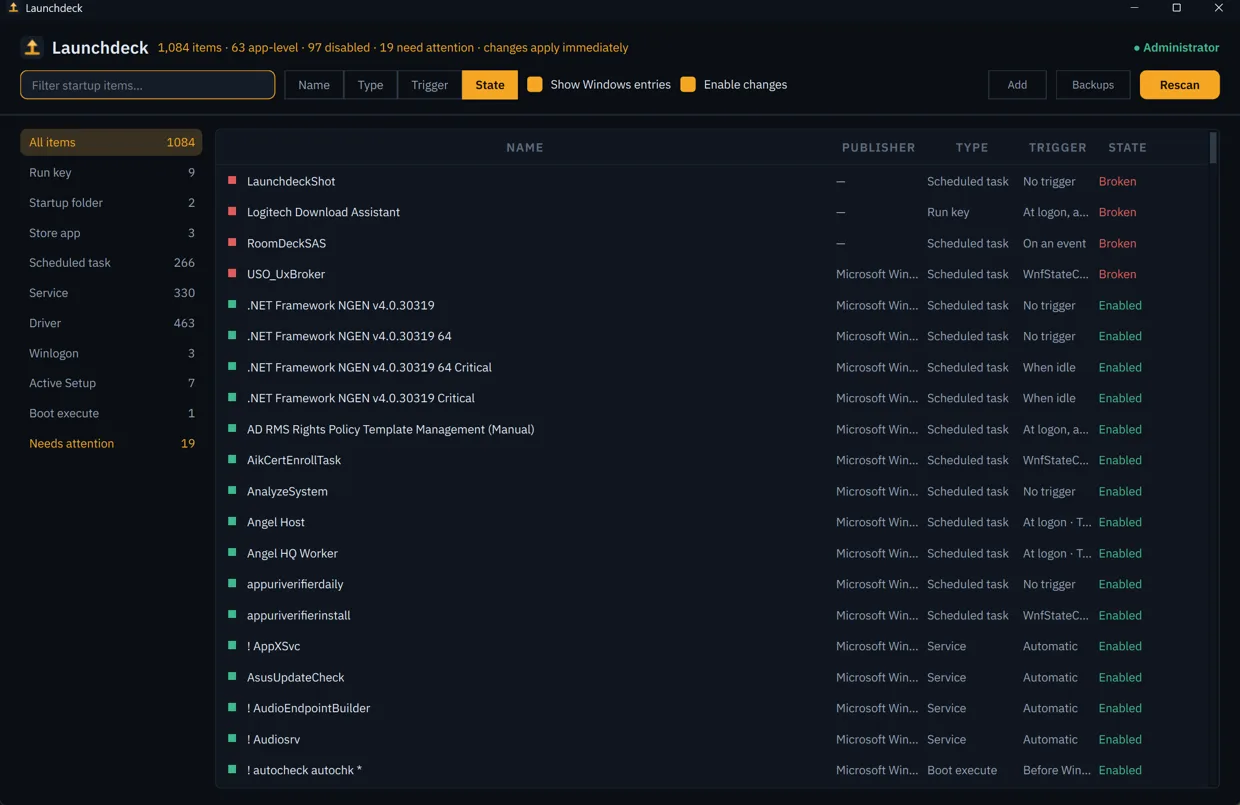
Task: Toggle the Enable changes checkbox
Action: click(x=688, y=85)
